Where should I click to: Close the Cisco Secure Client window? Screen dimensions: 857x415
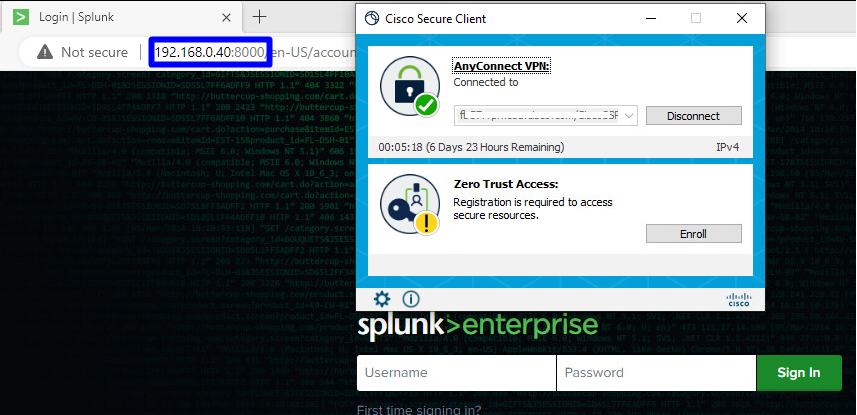[x=742, y=19]
